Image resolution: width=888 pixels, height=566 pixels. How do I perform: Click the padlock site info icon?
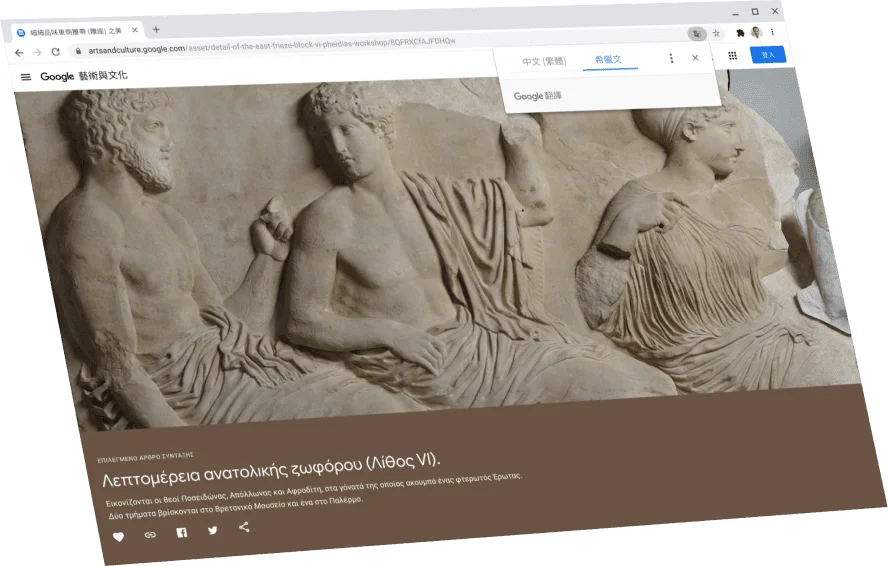point(78,51)
